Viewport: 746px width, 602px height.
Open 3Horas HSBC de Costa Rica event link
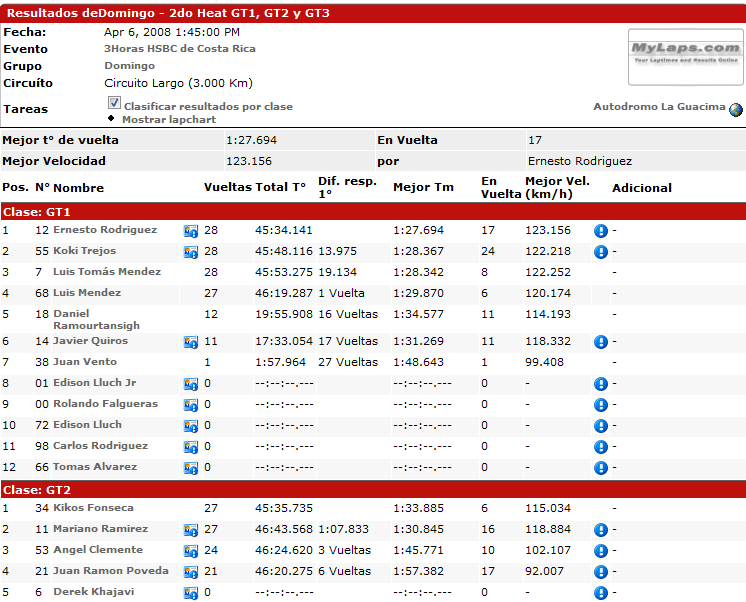180,49
